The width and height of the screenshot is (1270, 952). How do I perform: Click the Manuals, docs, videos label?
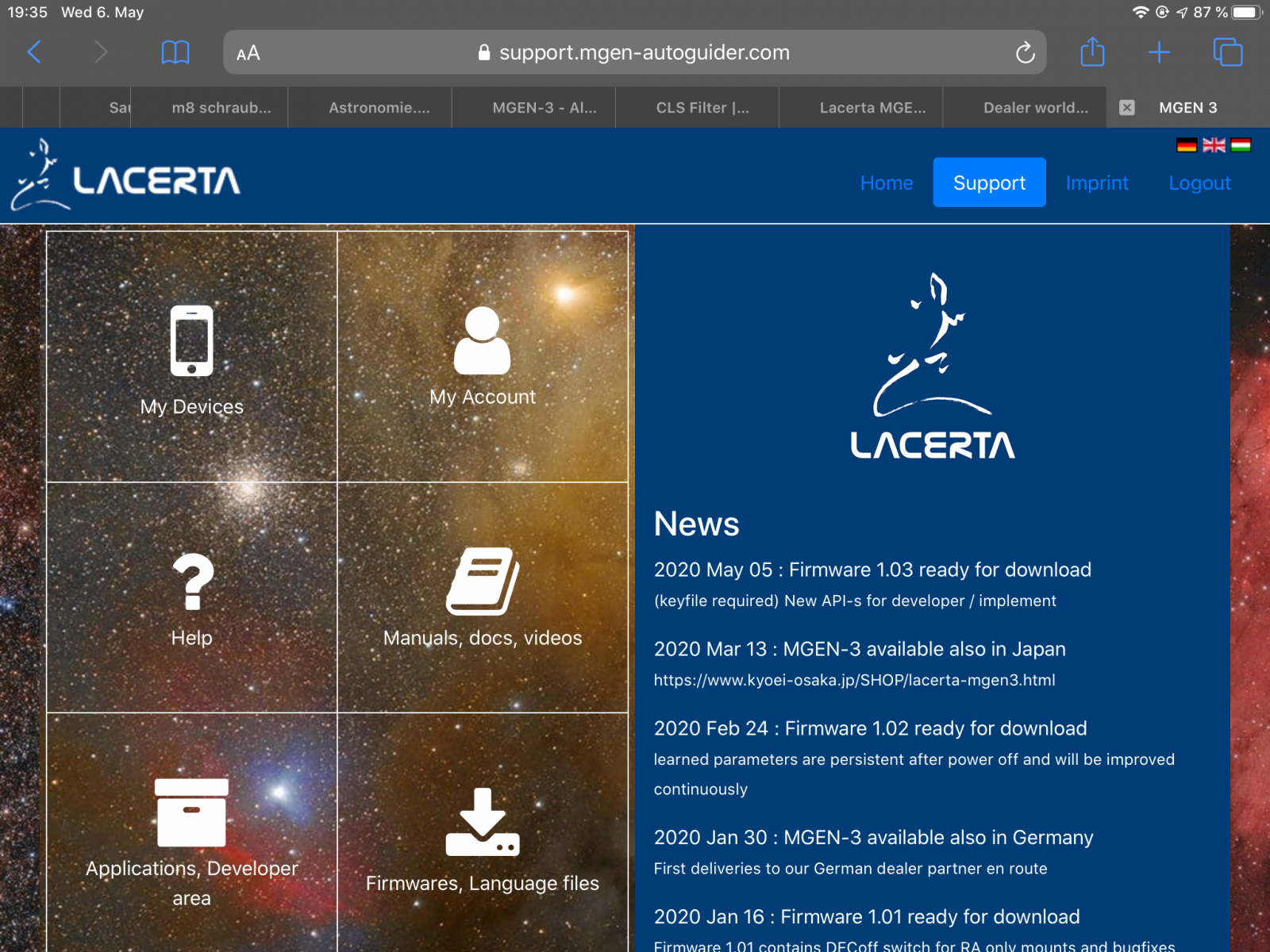coord(483,638)
